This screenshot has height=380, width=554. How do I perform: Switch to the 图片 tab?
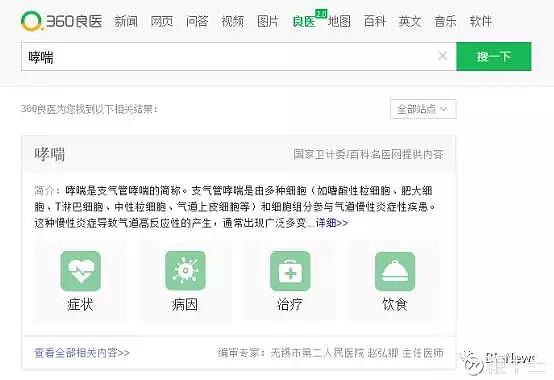[268, 22]
